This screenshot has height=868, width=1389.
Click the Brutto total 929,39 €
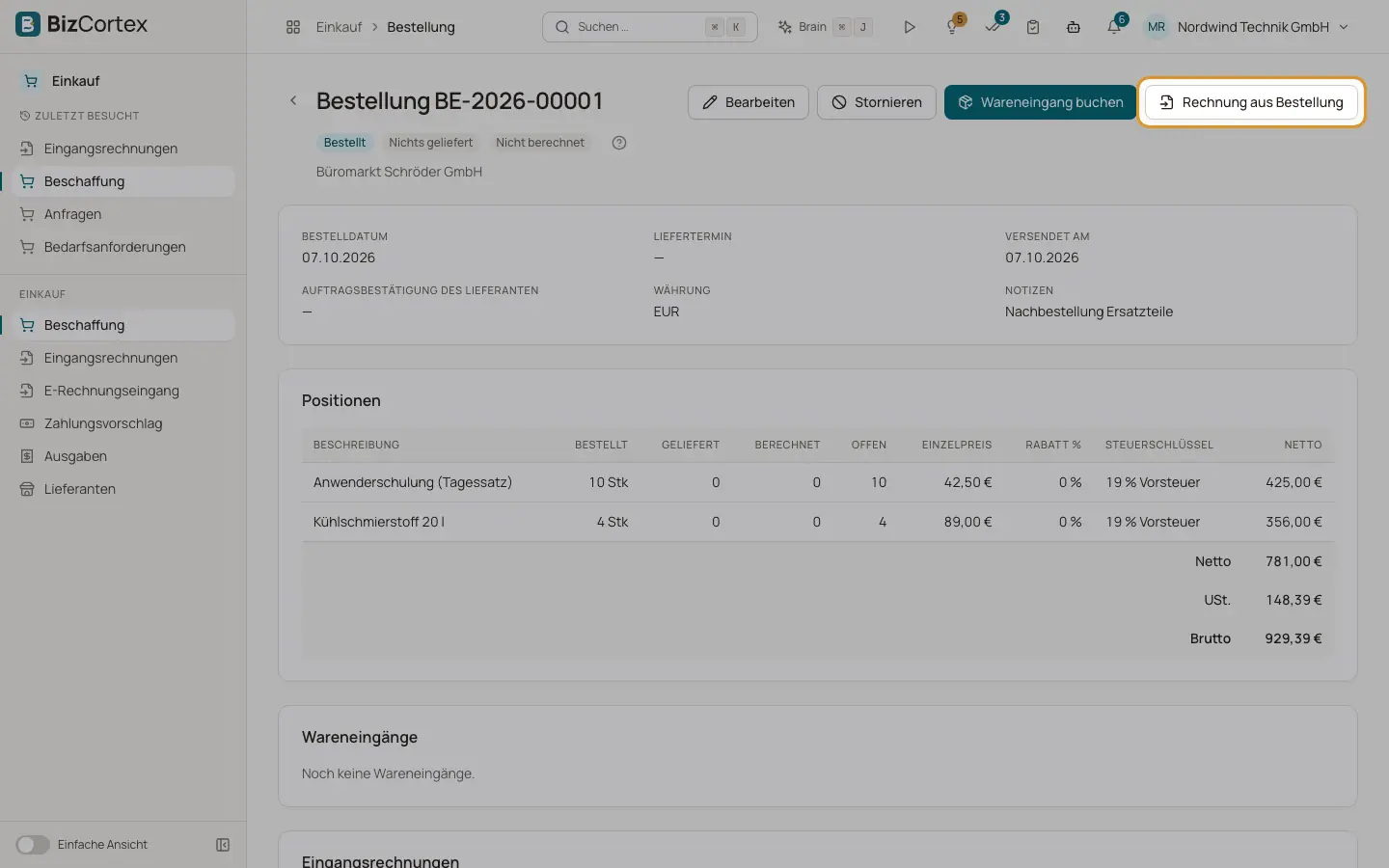[x=1294, y=638]
